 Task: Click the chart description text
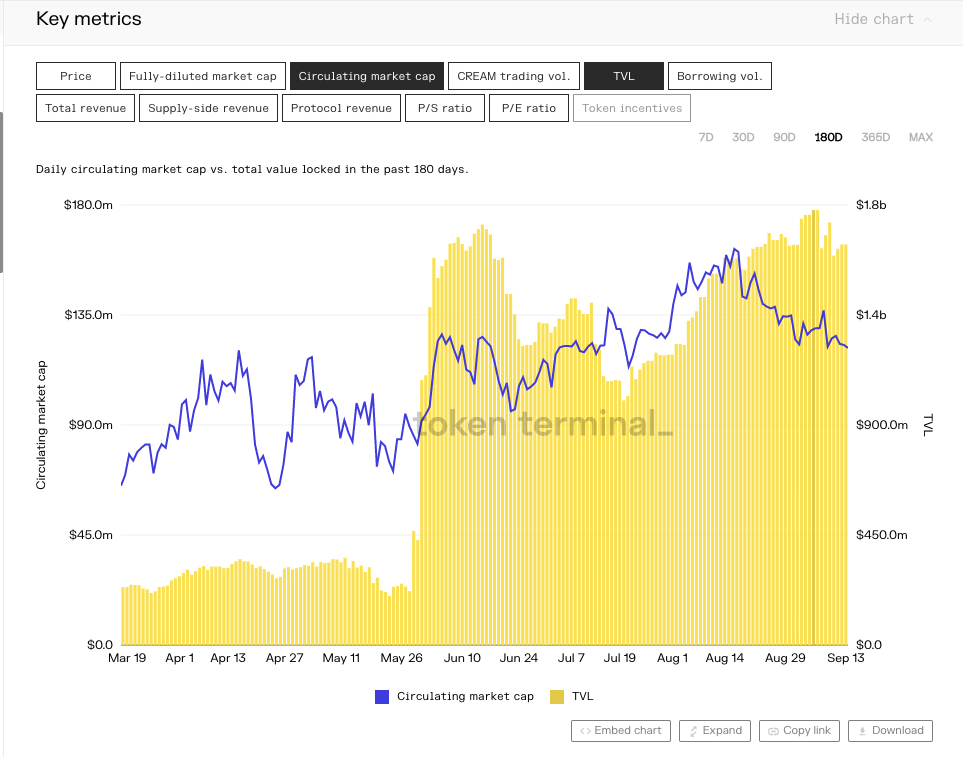pos(252,169)
